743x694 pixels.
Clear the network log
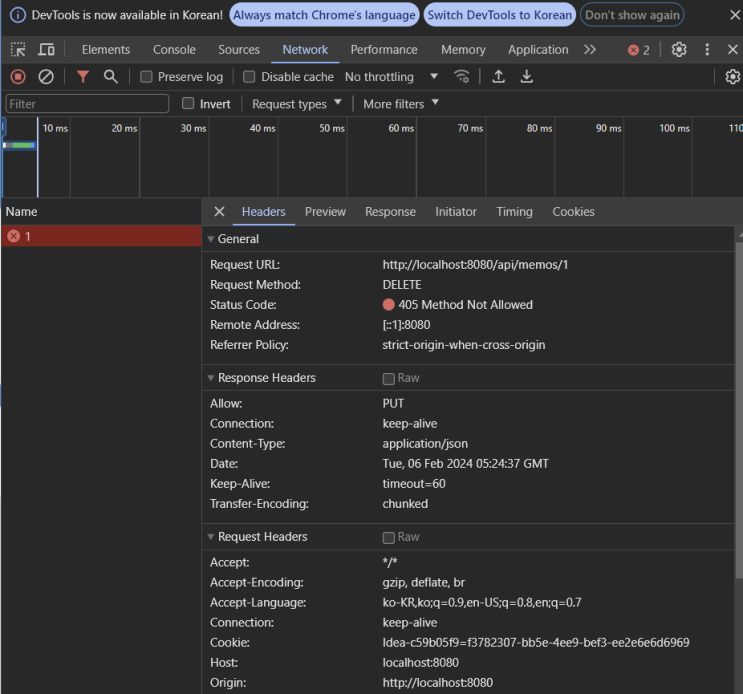coord(46,77)
